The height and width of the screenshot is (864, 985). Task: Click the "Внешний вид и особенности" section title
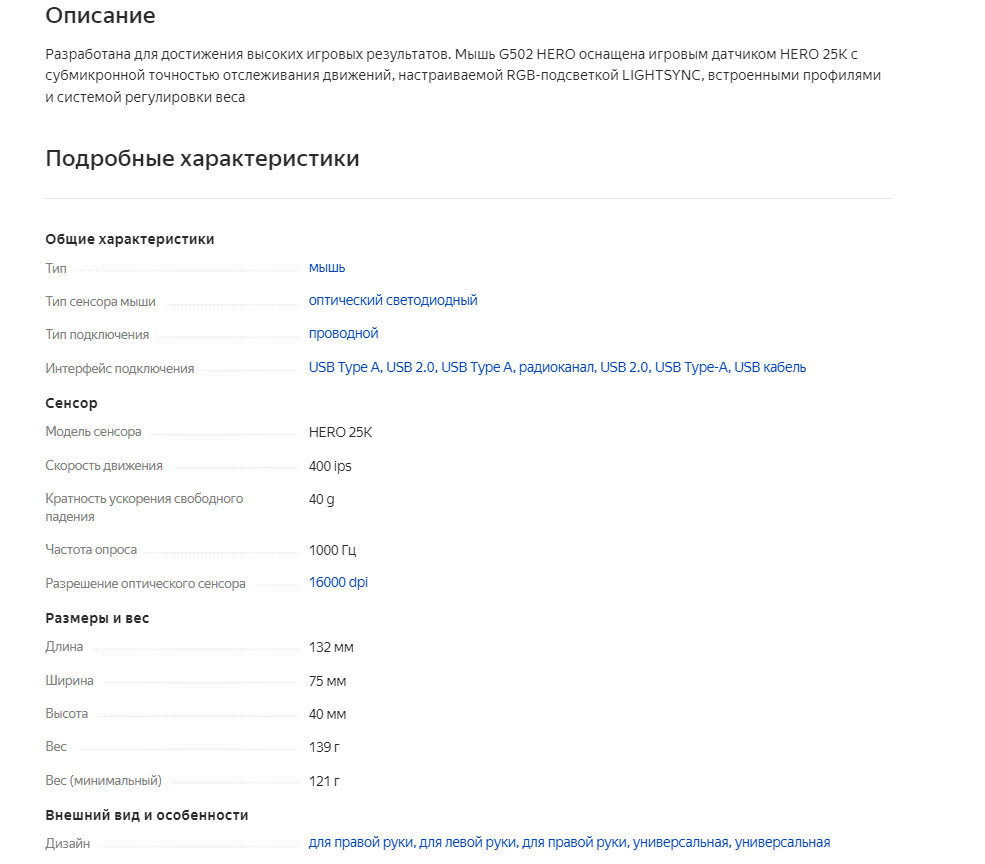click(146, 815)
